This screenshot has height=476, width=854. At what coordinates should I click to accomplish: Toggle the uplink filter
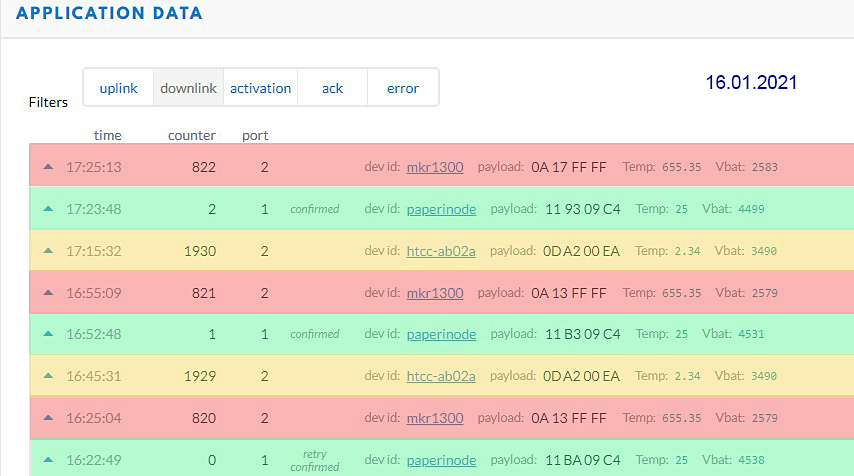pos(118,88)
